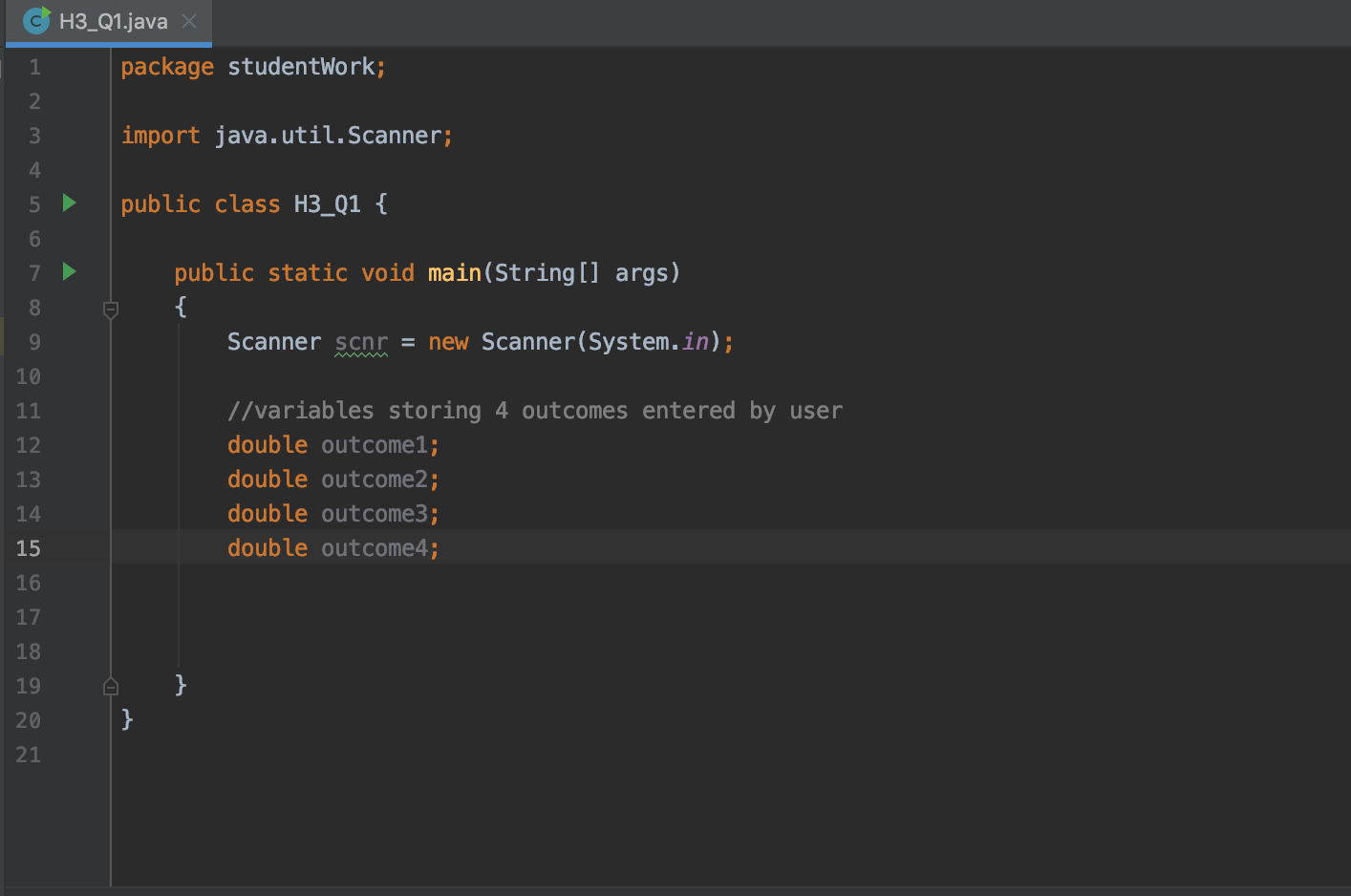Click the package keyword on line 1
The width and height of the screenshot is (1351, 896).
point(166,66)
